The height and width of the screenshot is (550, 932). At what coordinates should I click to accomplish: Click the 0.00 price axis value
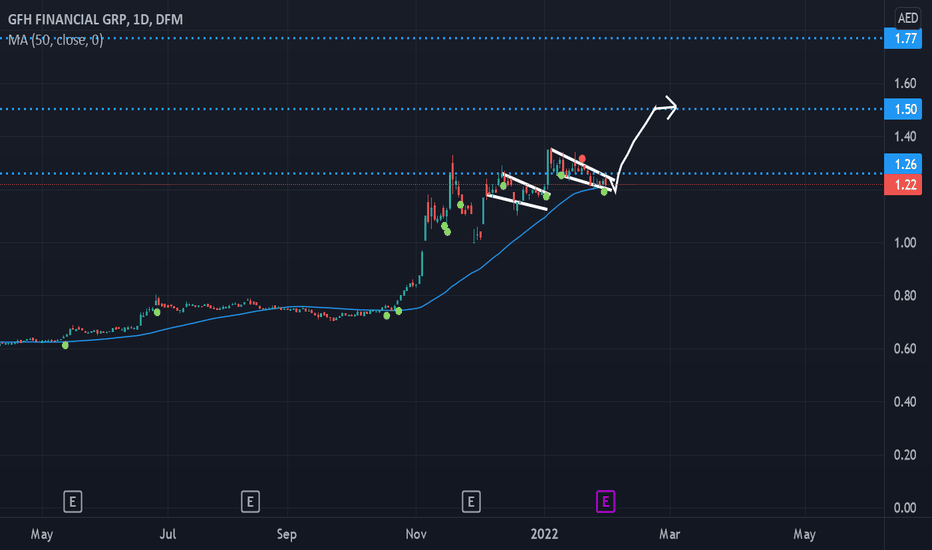tap(905, 507)
